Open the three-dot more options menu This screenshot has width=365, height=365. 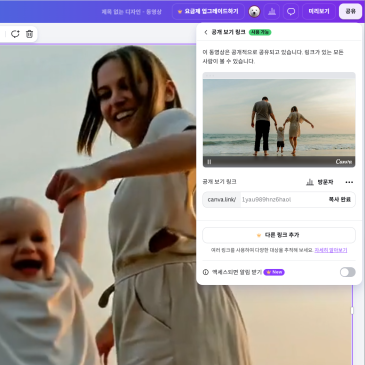coord(349,182)
